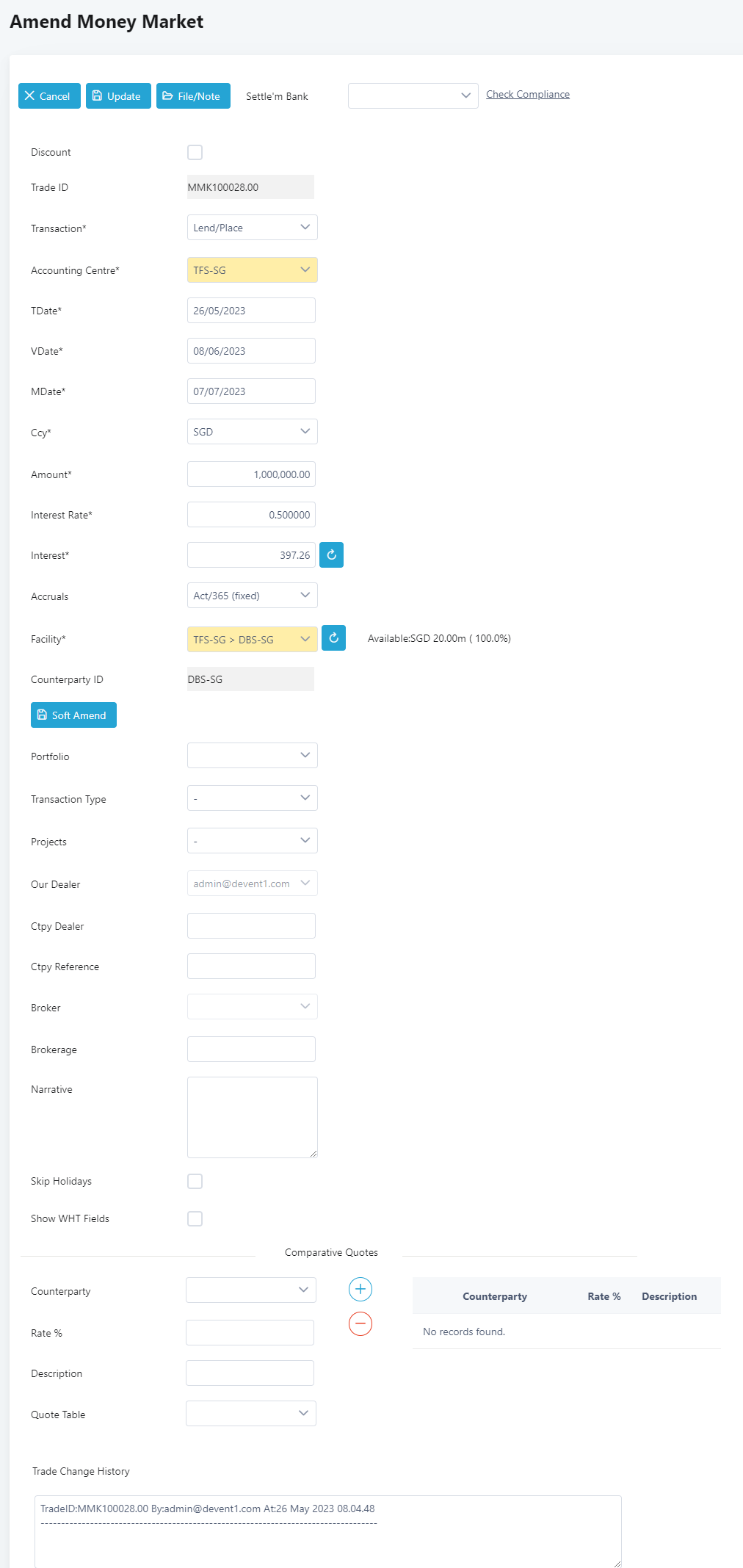Click the Amount input field
This screenshot has width=743, height=1568.
click(251, 474)
